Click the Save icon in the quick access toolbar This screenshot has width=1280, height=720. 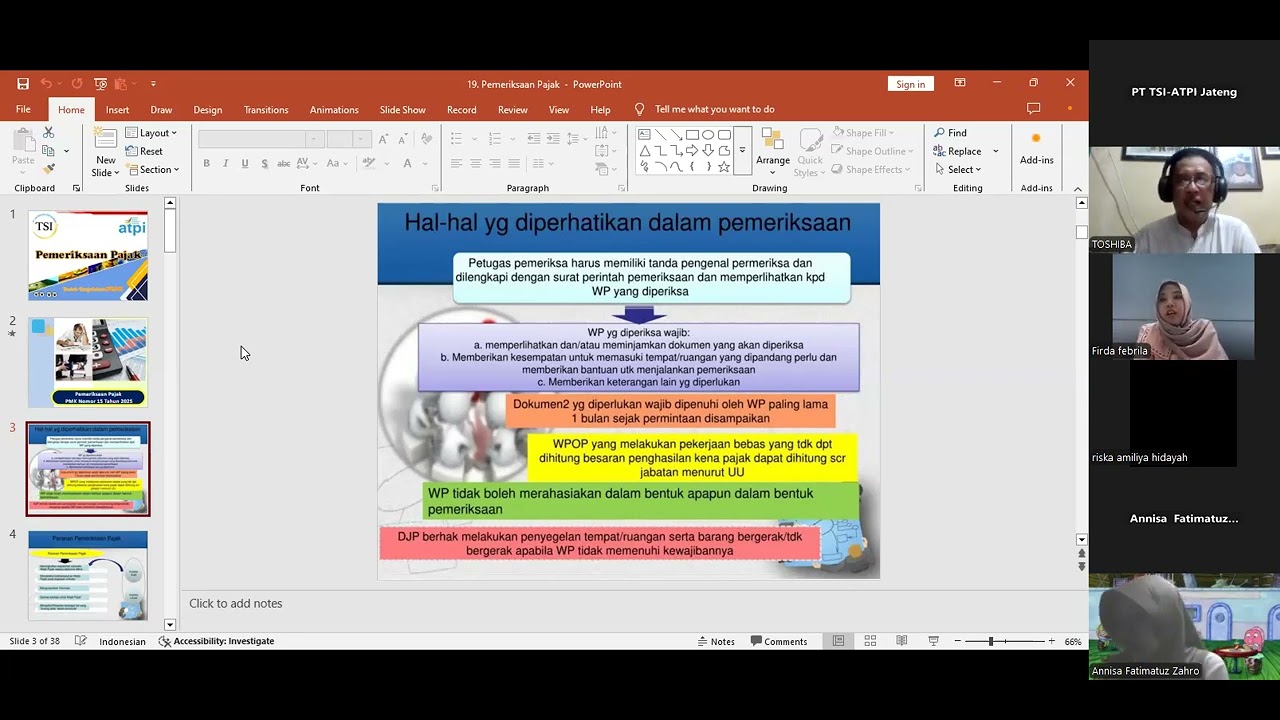tap(23, 84)
